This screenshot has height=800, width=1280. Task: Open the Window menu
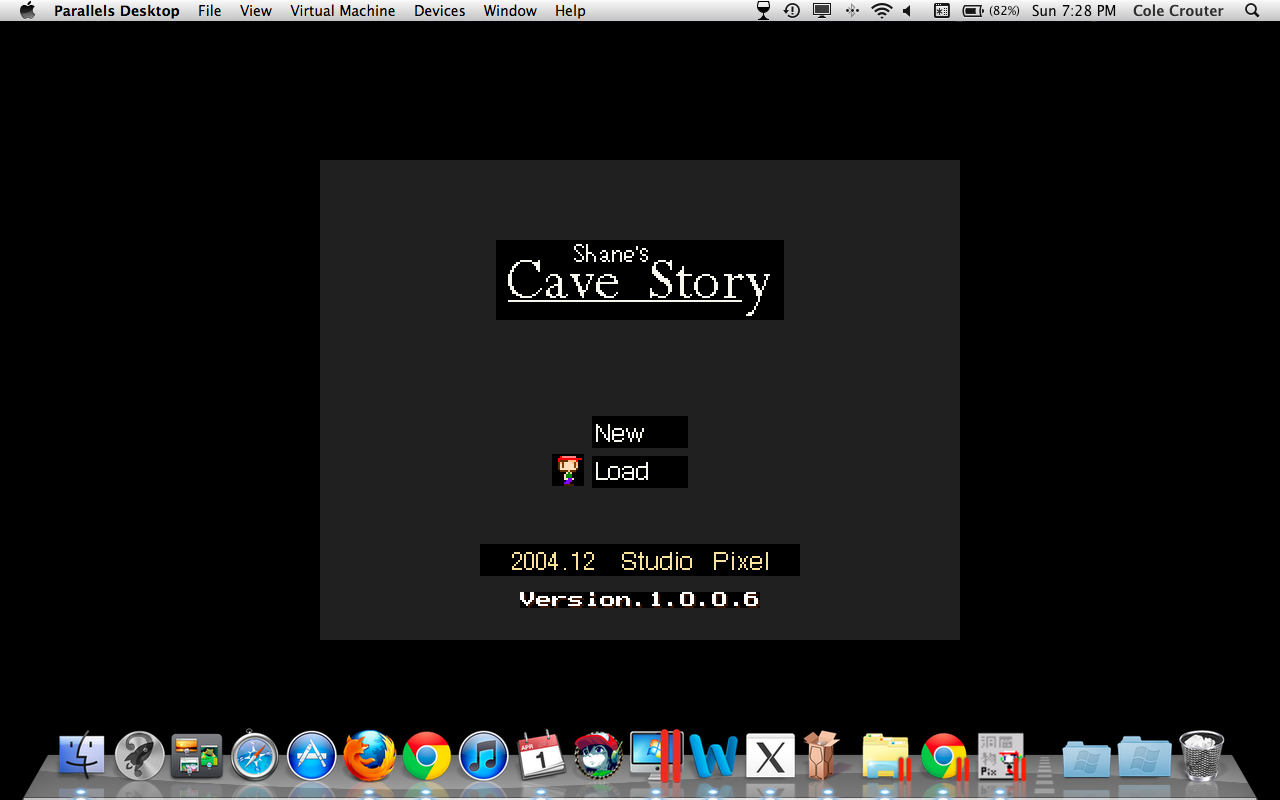click(510, 11)
